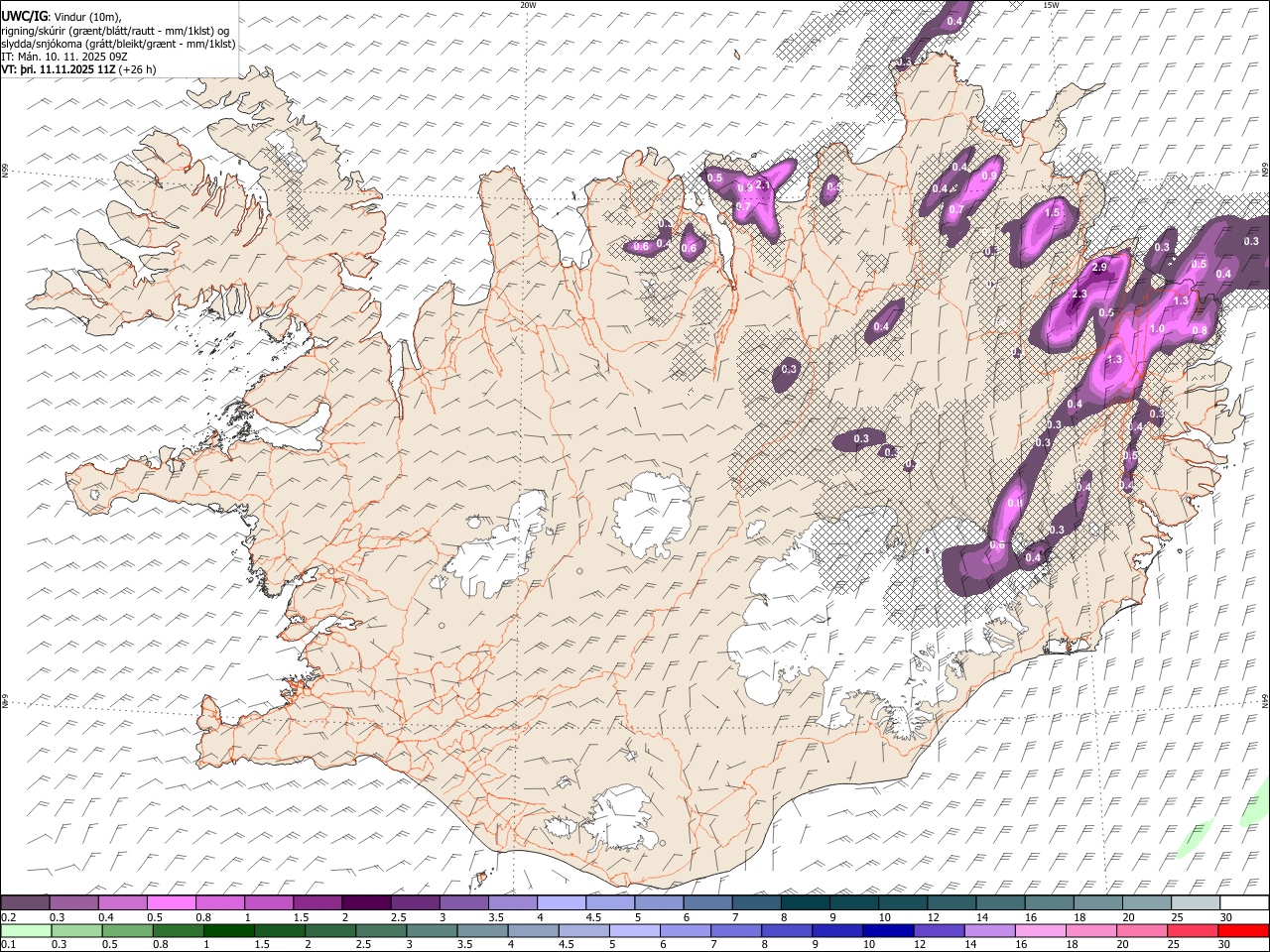
Task: Select the dark teal upper swatch between 8 and 9
Action: (x=806, y=902)
